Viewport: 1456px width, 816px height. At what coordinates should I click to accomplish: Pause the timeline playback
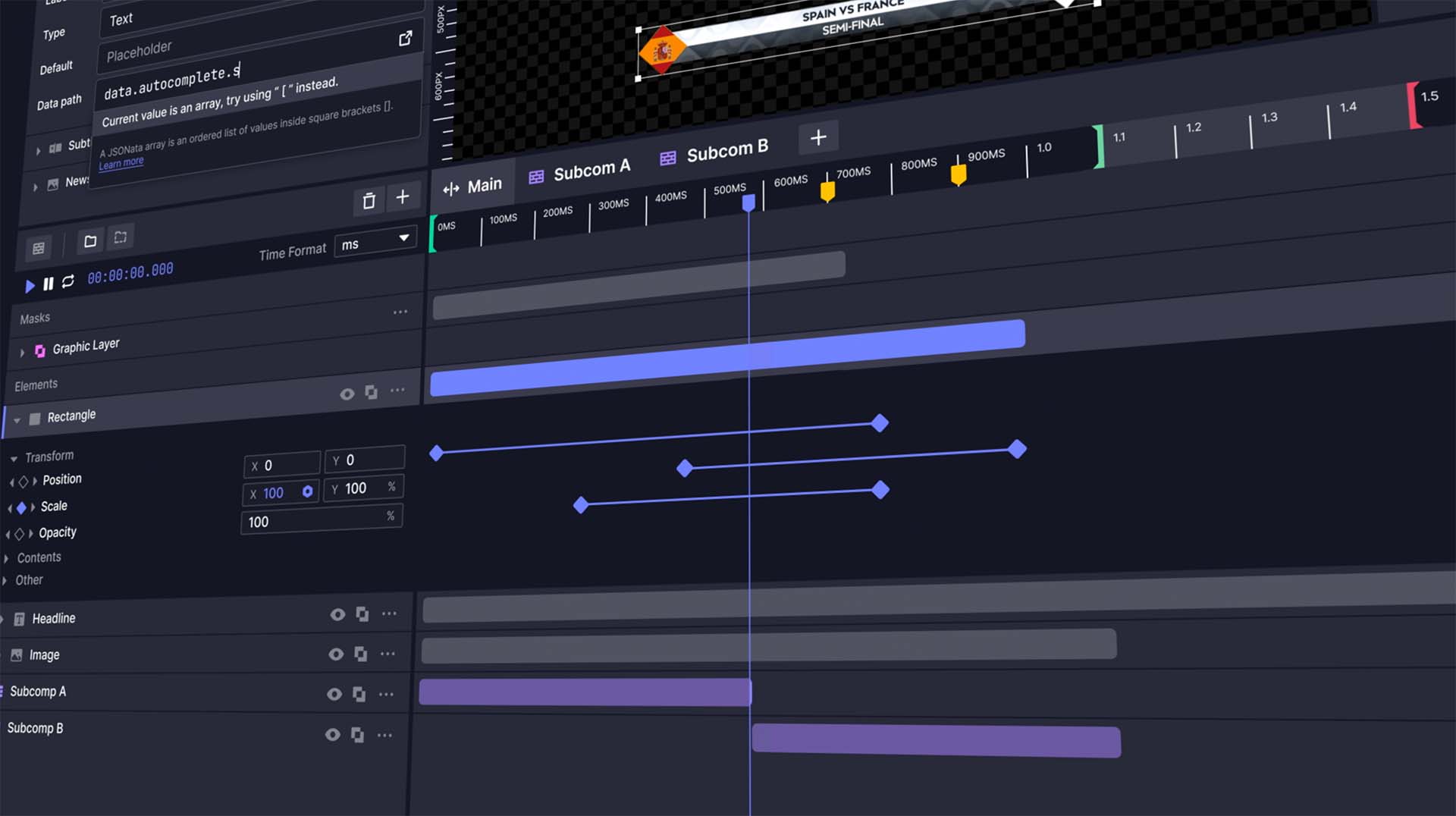coord(49,284)
